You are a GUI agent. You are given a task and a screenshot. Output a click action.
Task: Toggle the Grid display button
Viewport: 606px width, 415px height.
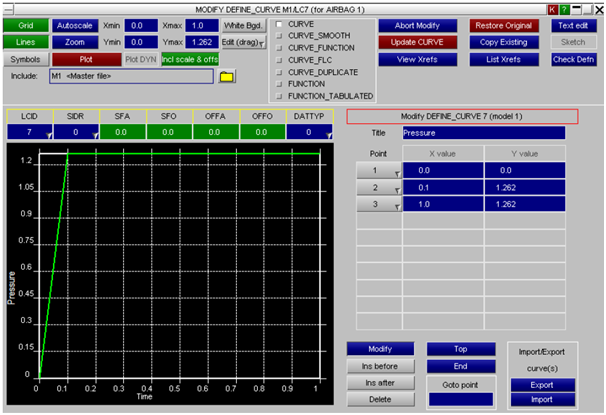click(25, 24)
